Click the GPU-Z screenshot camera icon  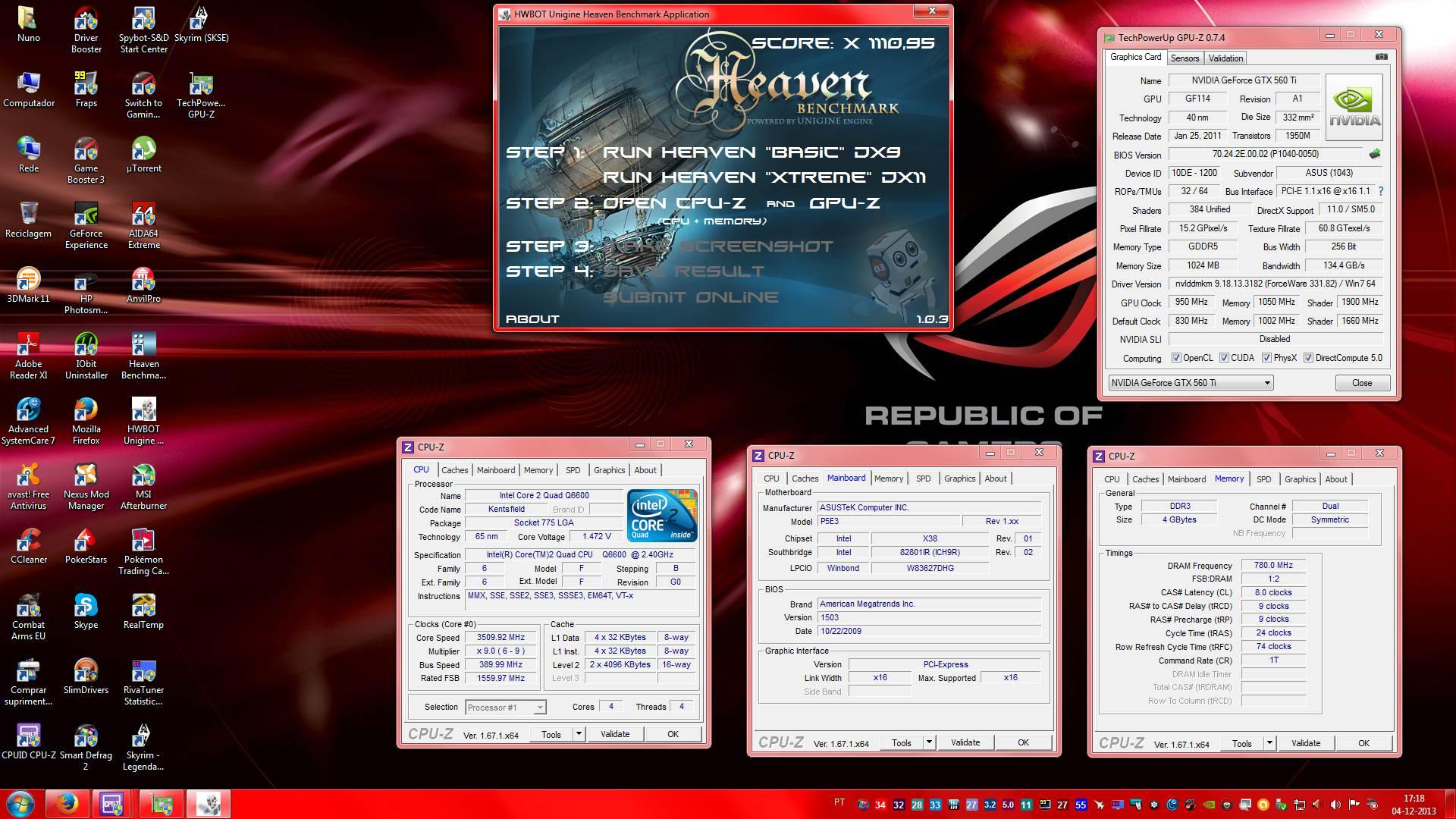coord(1382,57)
